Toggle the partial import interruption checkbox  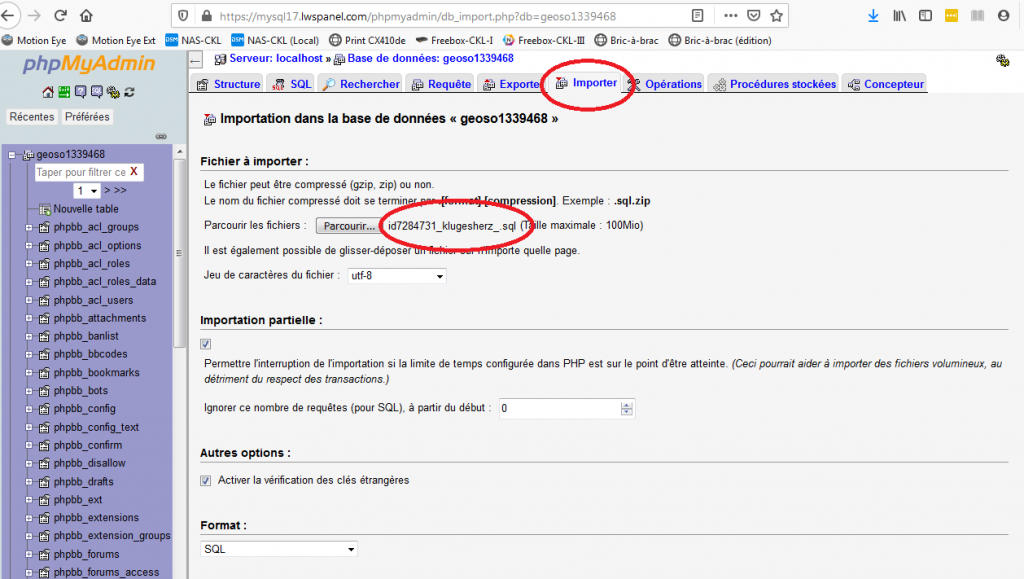206,344
